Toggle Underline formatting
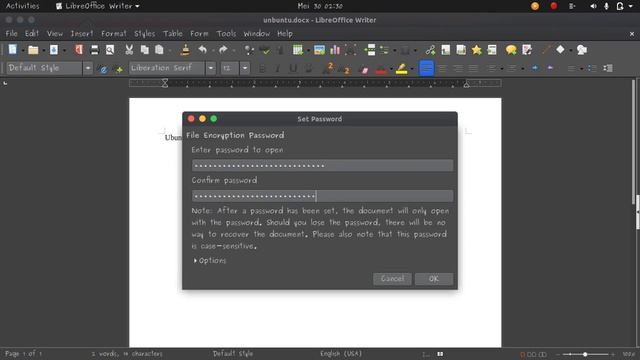The width and height of the screenshot is (640, 360). tap(293, 69)
